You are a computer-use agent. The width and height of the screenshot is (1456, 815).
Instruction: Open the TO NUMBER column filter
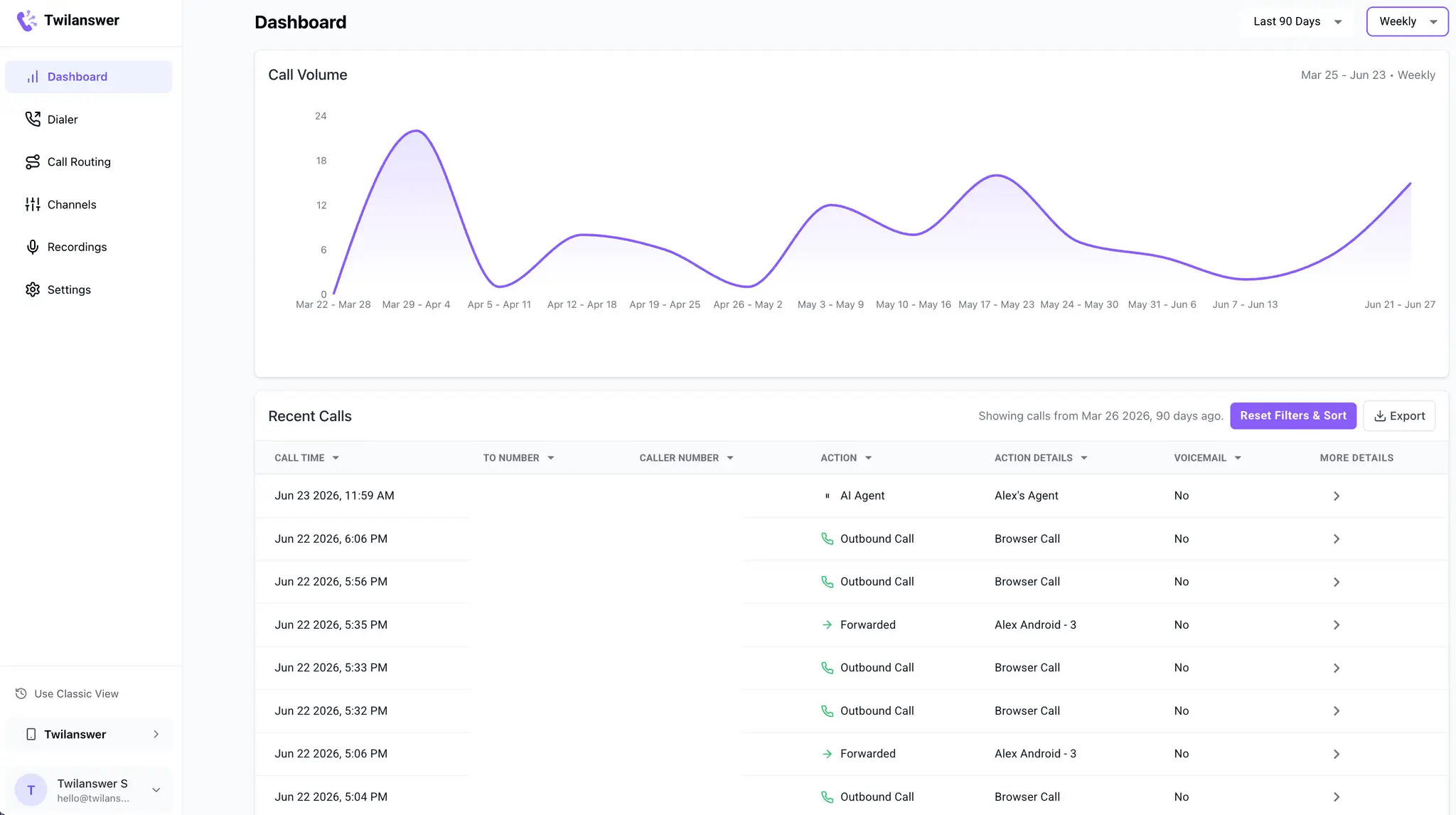[551, 458]
